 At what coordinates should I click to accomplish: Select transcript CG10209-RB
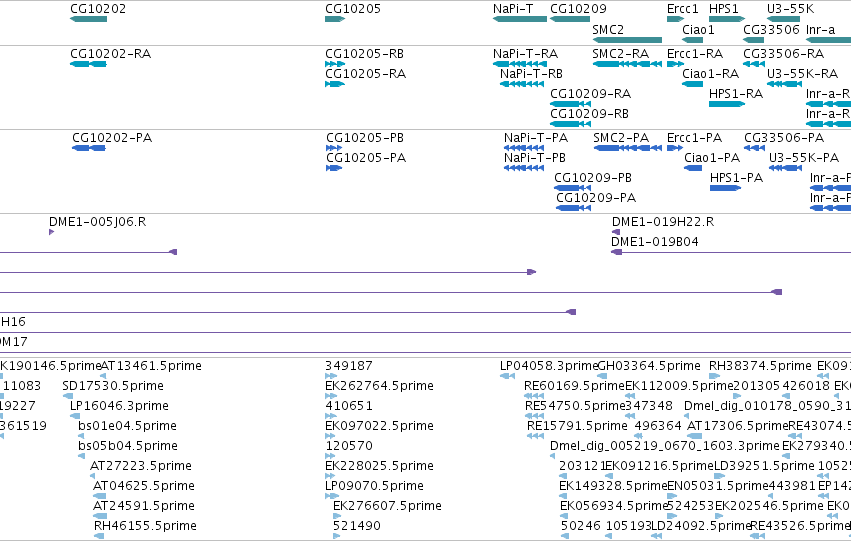pyautogui.click(x=570, y=124)
